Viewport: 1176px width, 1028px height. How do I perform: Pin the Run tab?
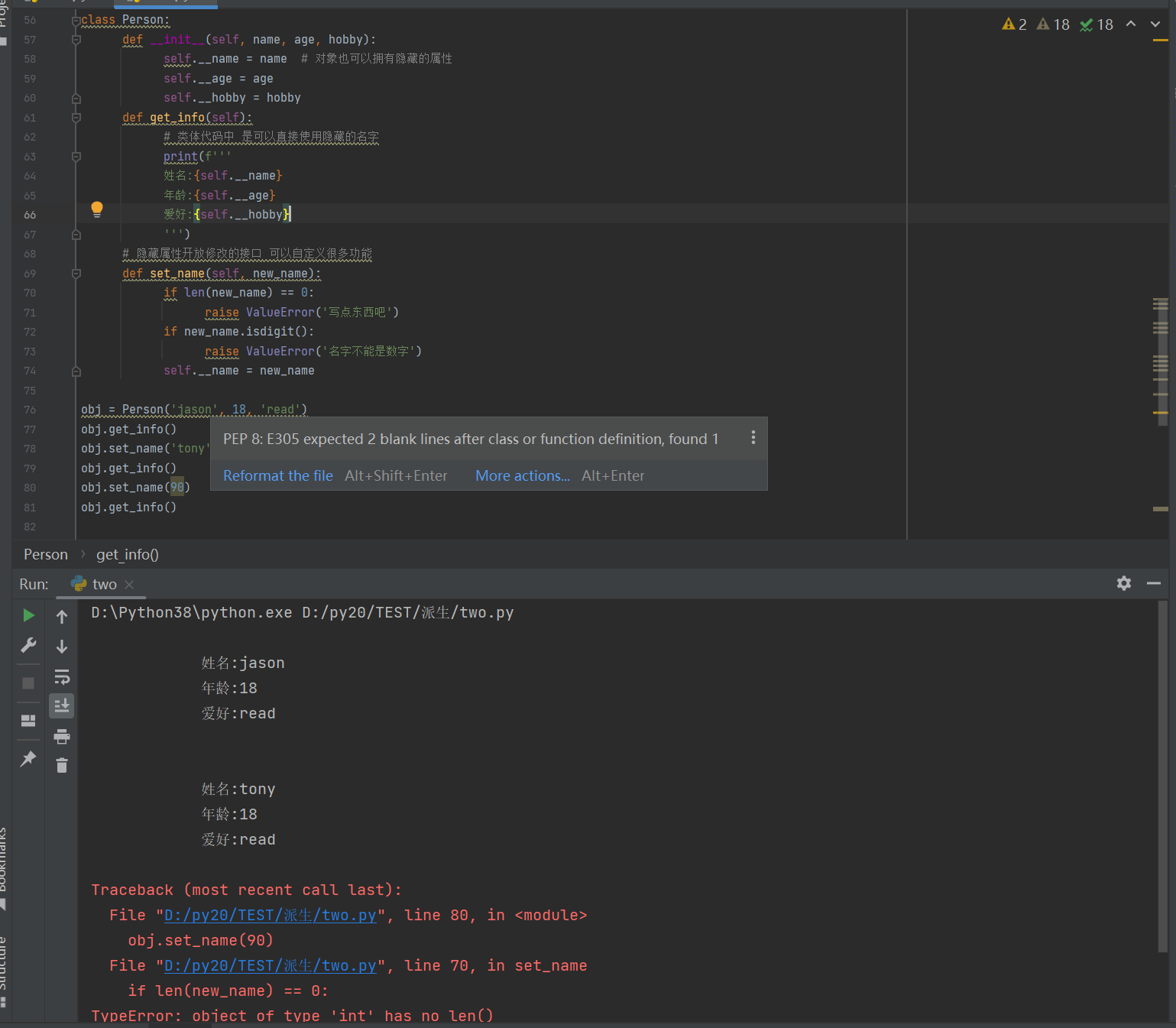[28, 758]
